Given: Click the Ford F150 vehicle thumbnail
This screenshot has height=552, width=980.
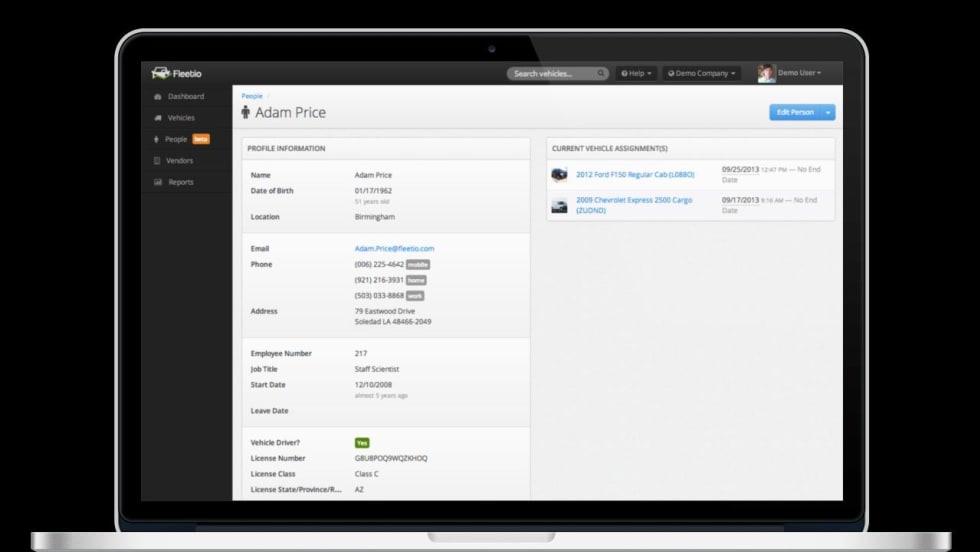Looking at the screenshot, I should point(559,175).
